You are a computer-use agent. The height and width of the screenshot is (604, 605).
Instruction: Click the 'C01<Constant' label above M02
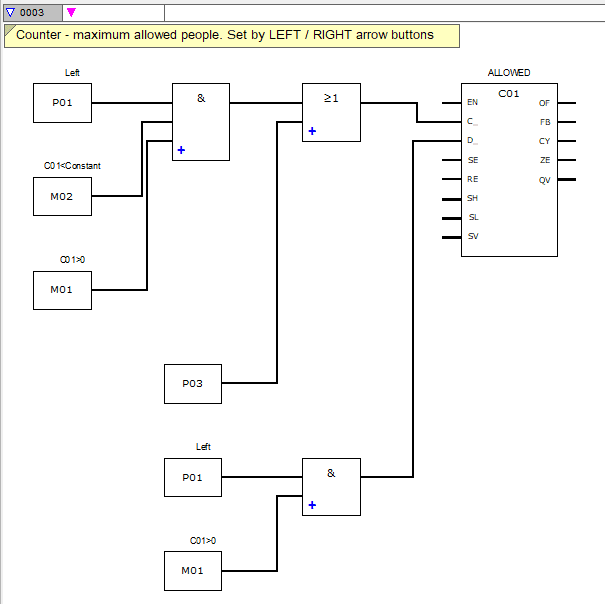coord(72,166)
